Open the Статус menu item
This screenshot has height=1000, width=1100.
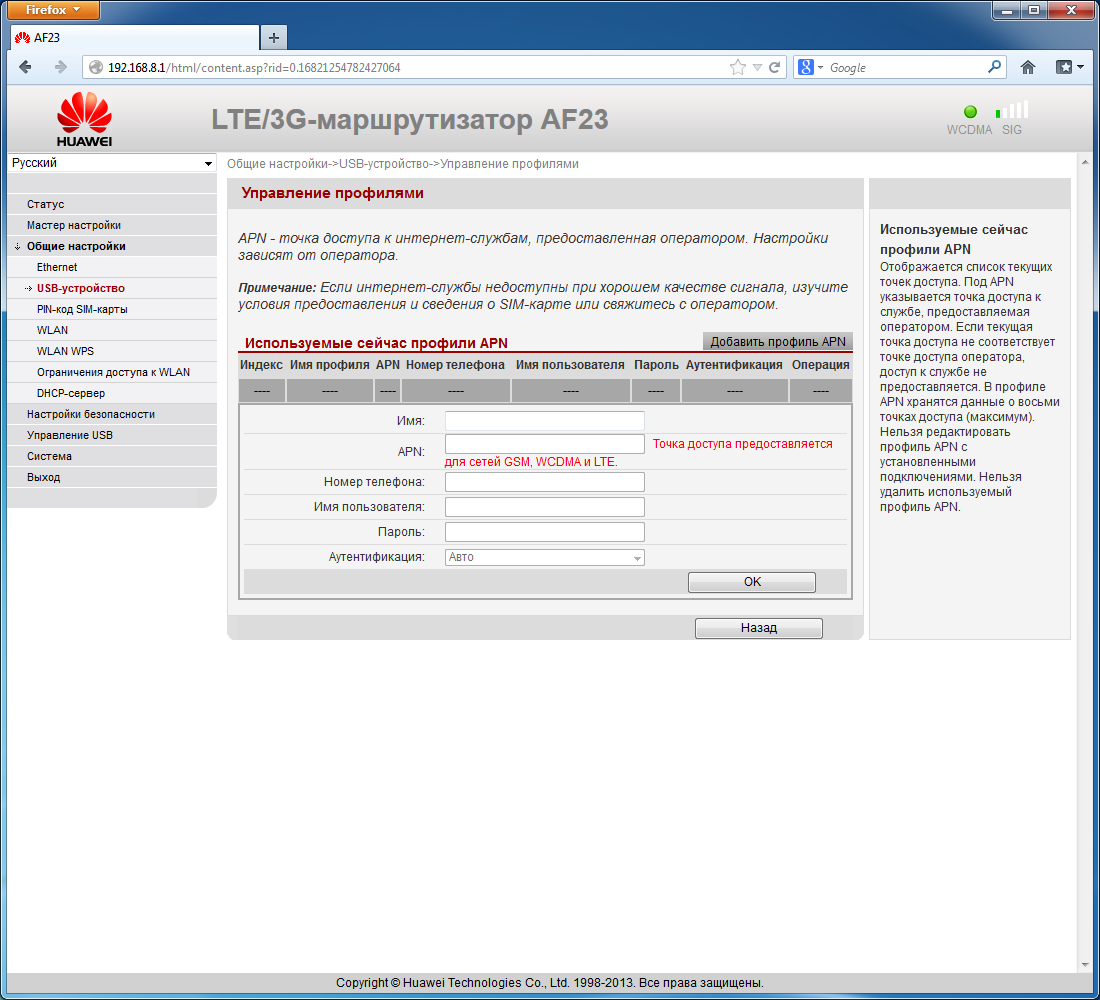click(46, 204)
